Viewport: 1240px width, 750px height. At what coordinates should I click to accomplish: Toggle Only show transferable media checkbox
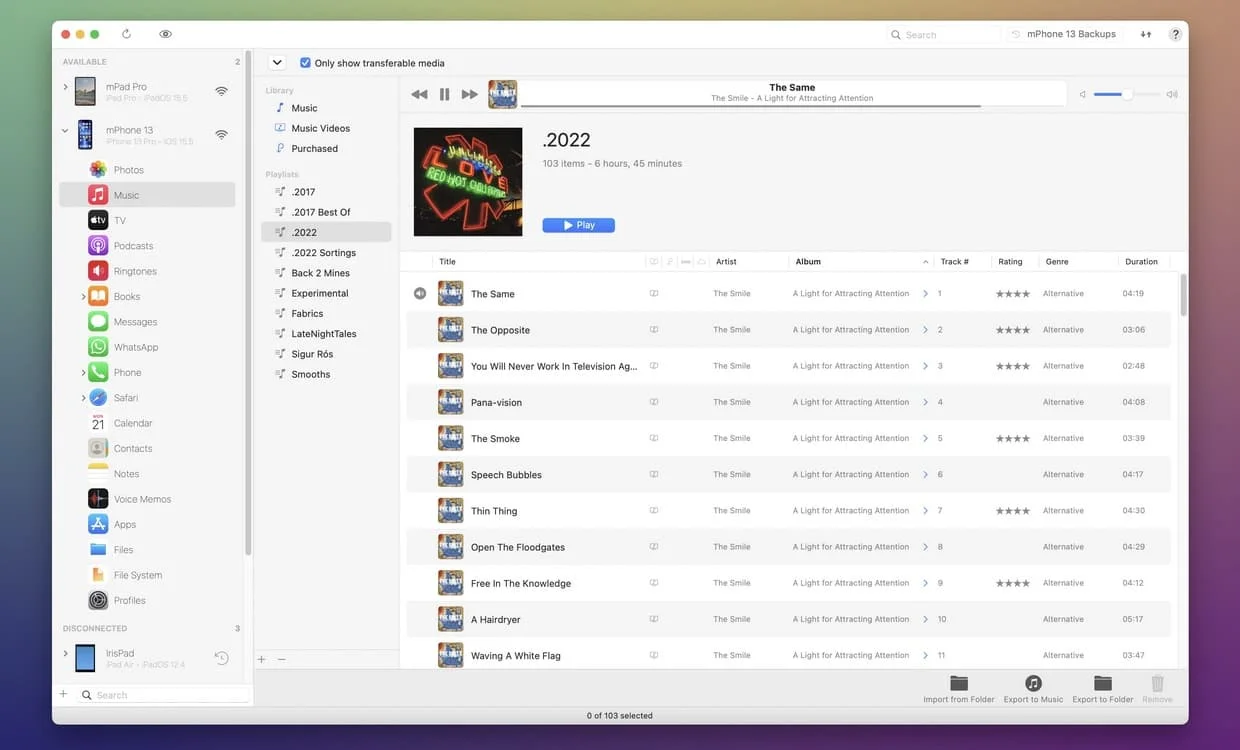click(x=305, y=62)
